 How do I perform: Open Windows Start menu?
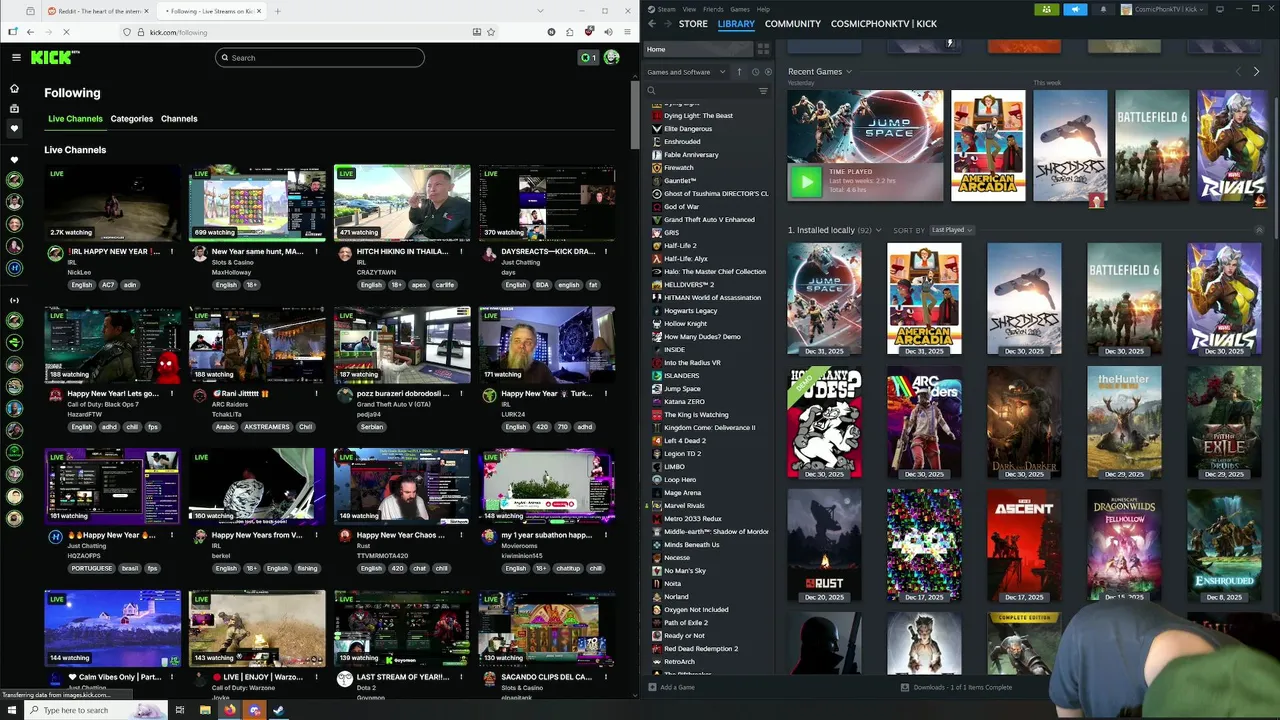pos(12,710)
